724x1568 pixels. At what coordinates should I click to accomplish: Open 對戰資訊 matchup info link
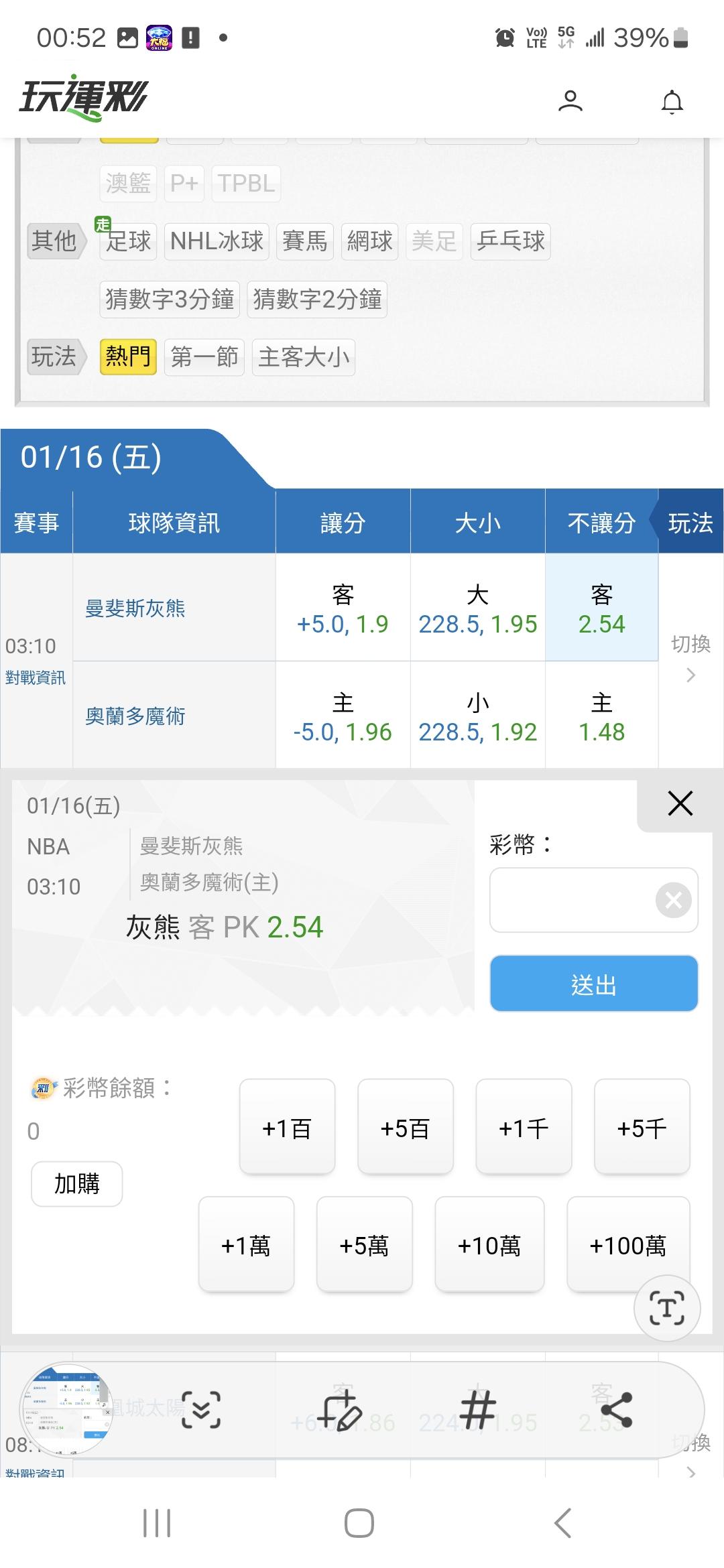[36, 677]
